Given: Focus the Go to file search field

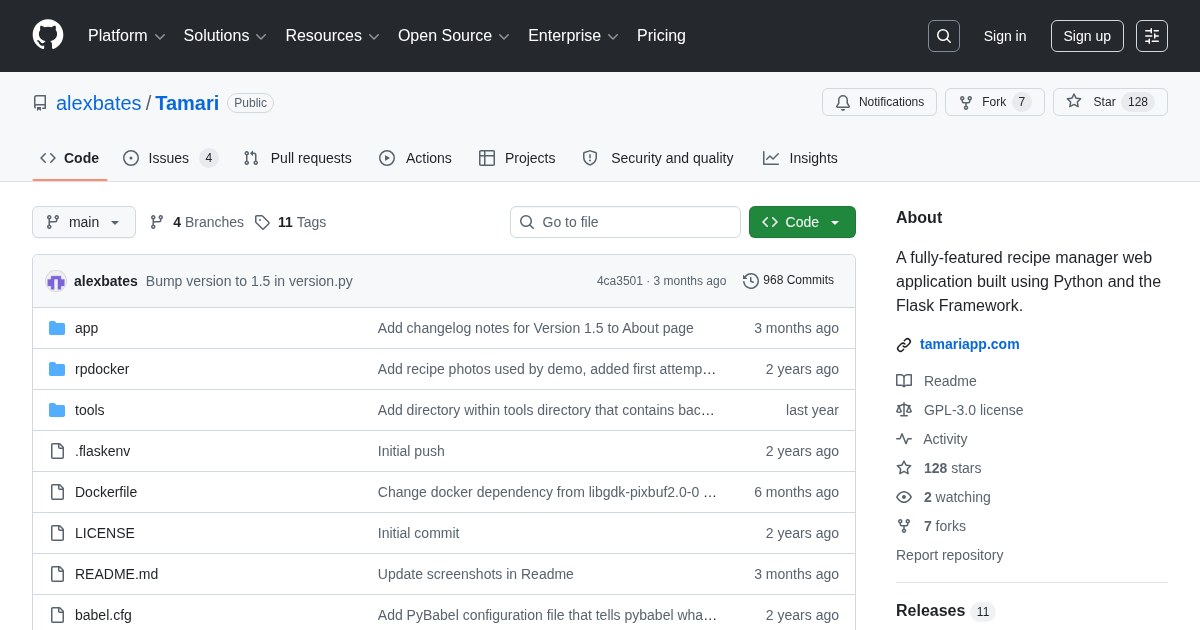Looking at the screenshot, I should click(x=625, y=222).
